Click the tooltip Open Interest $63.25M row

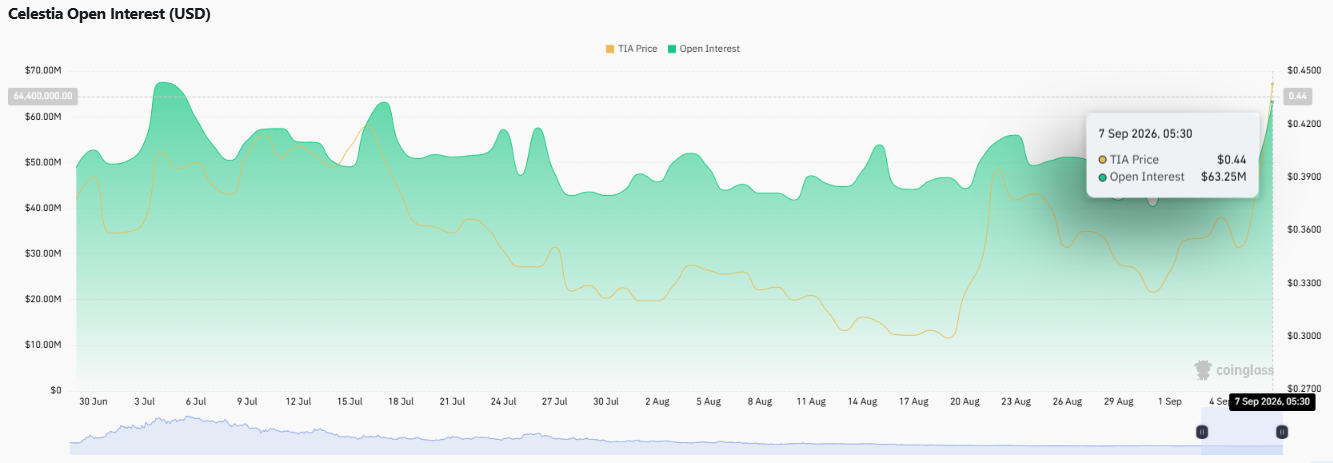coord(1172,176)
